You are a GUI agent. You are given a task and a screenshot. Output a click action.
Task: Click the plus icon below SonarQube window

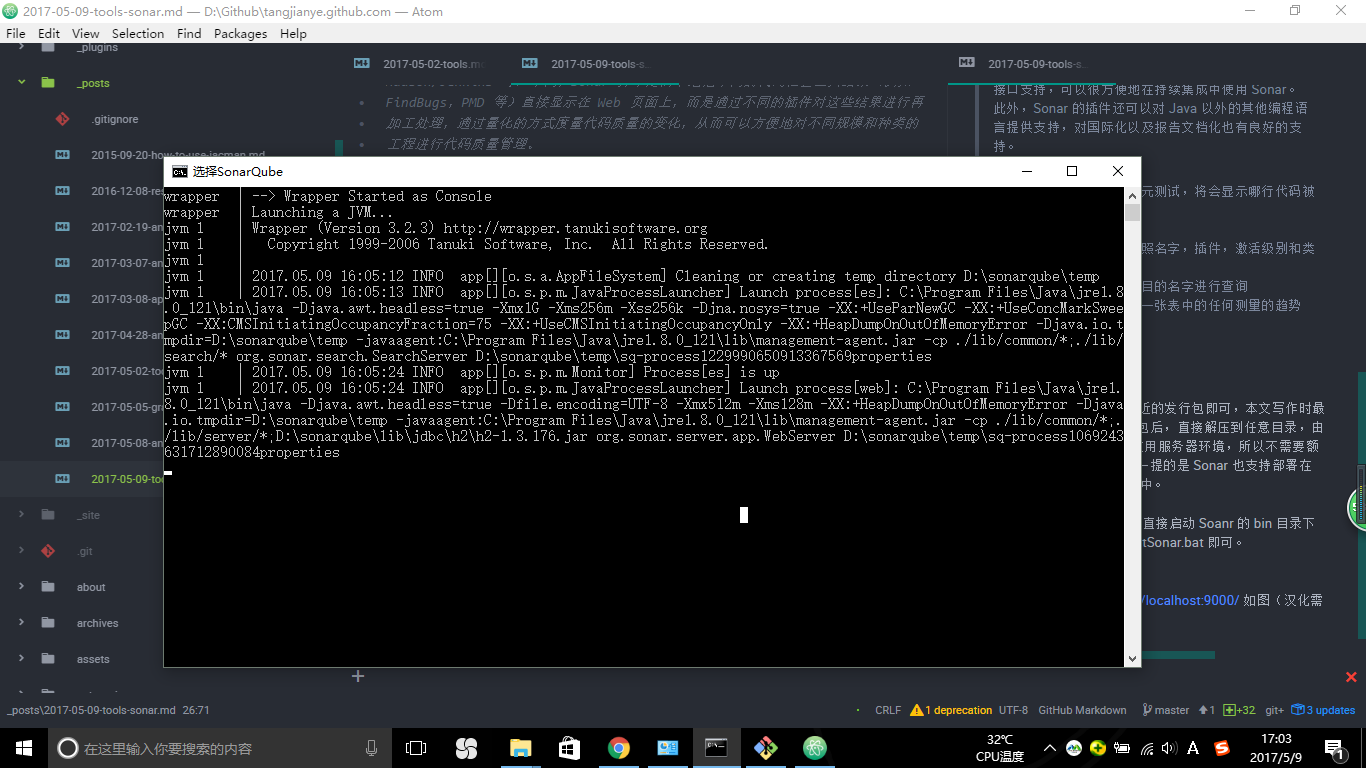(x=358, y=676)
